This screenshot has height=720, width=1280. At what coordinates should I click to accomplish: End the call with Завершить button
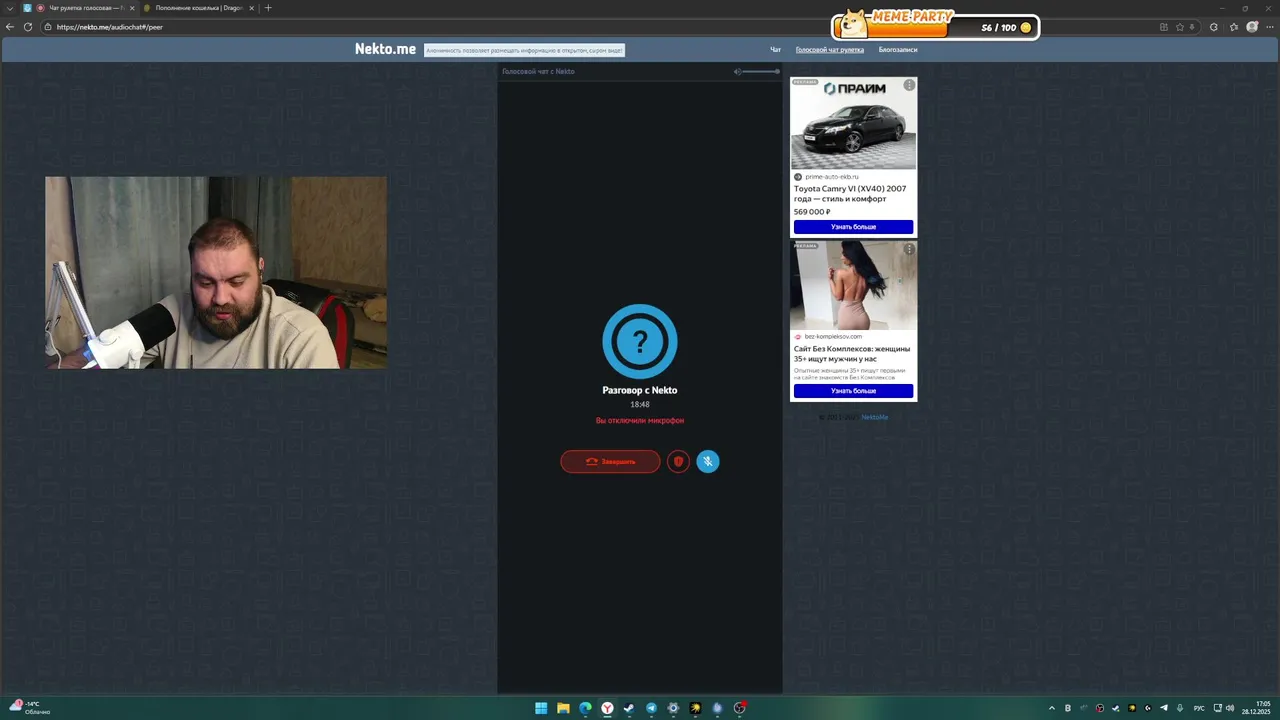click(610, 461)
